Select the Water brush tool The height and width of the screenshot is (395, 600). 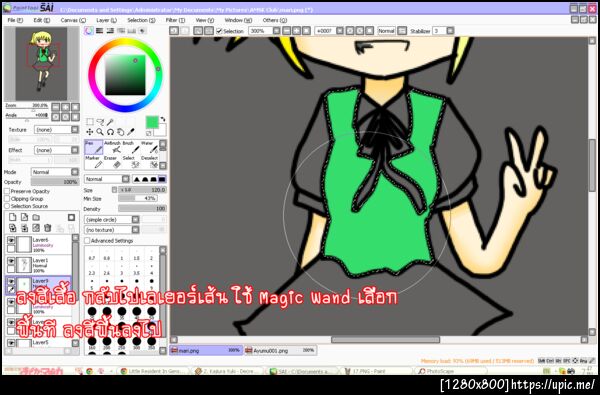(x=149, y=147)
